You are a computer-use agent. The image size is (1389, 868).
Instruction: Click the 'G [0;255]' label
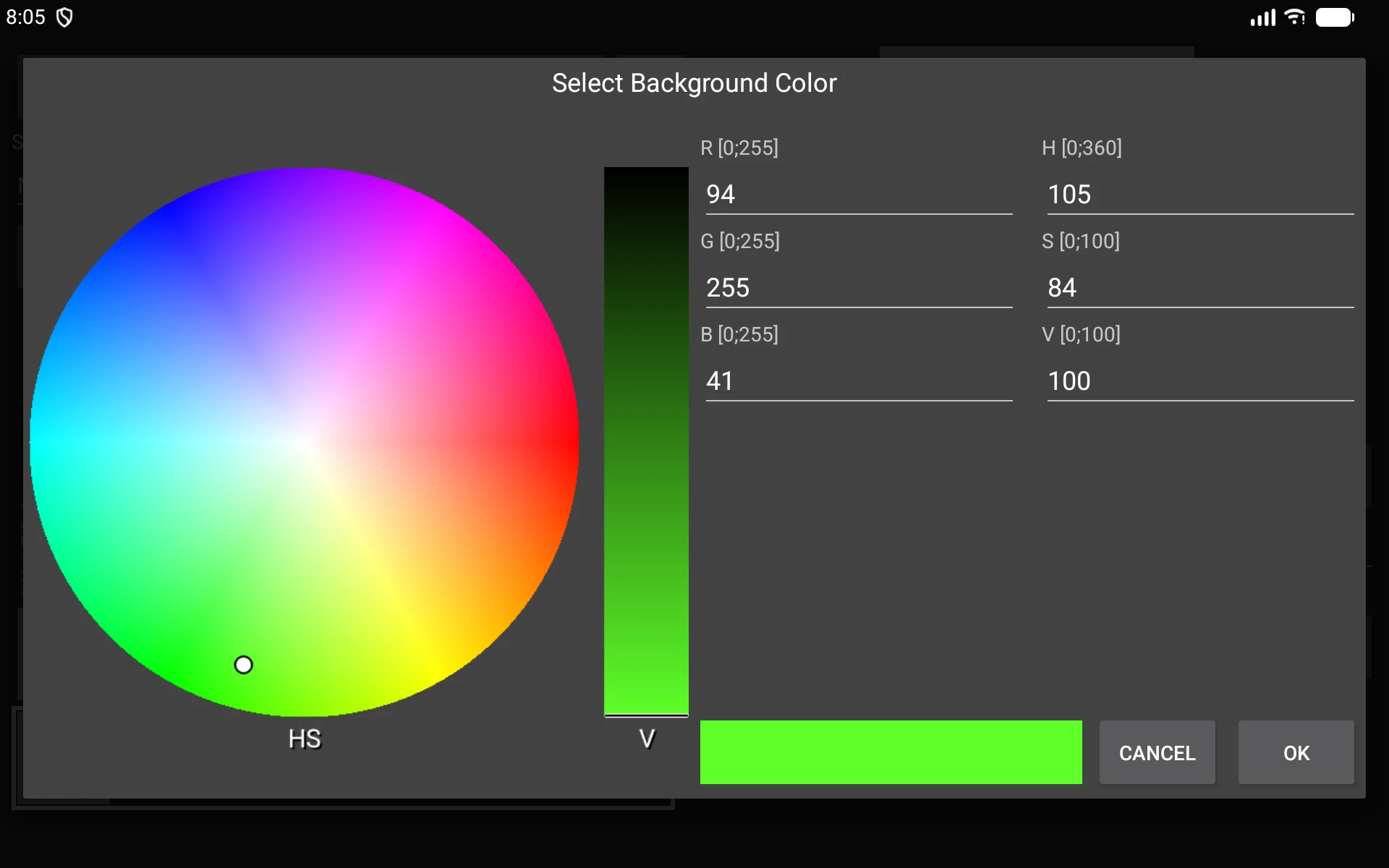740,241
